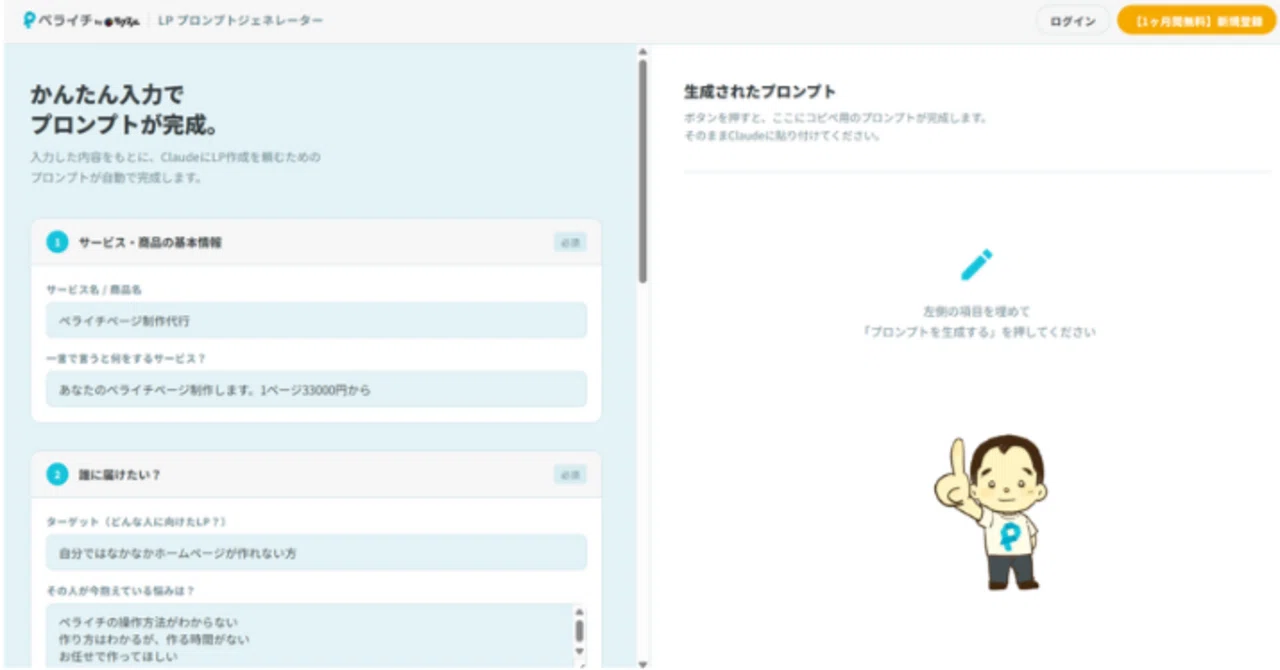This screenshot has height=670, width=1280.
Task: Click the left panel scroll down arrow
Action: click(642, 663)
